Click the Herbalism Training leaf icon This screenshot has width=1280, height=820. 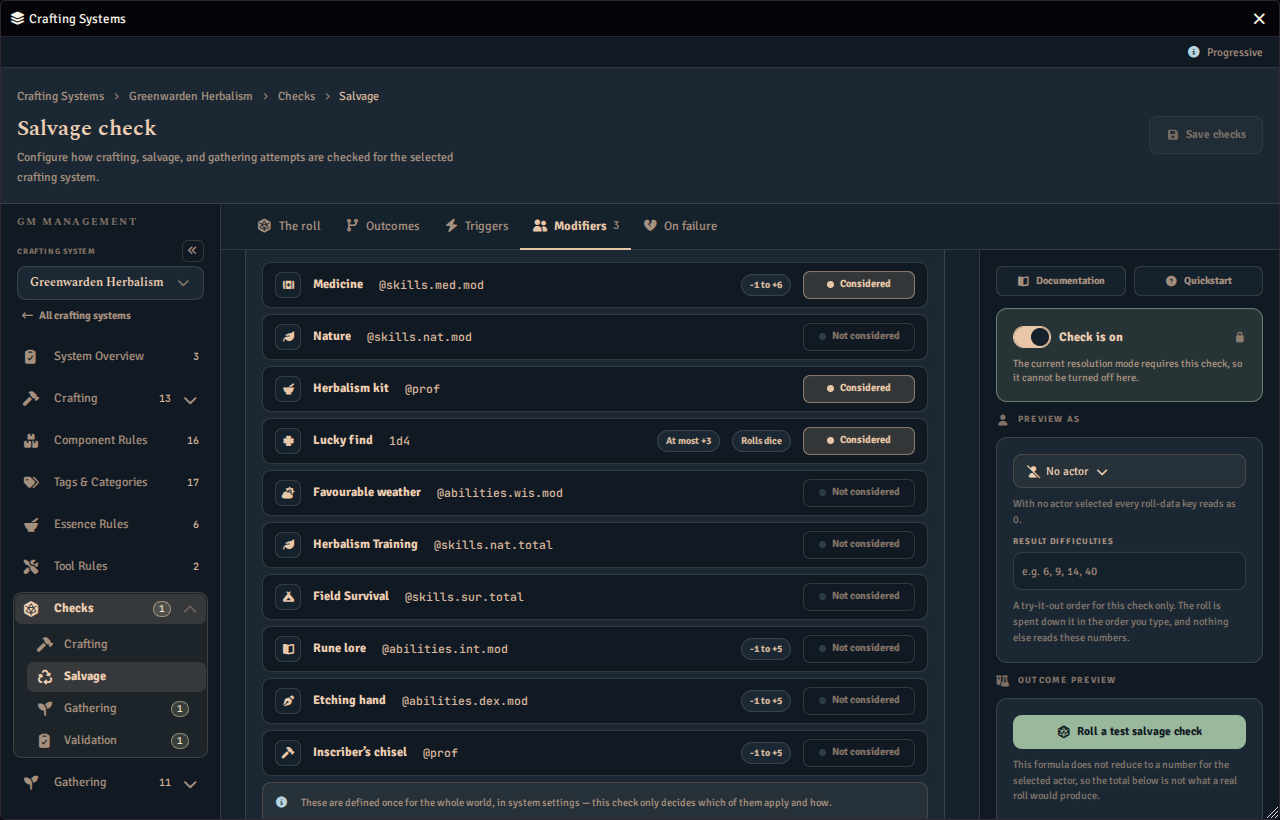pos(288,545)
